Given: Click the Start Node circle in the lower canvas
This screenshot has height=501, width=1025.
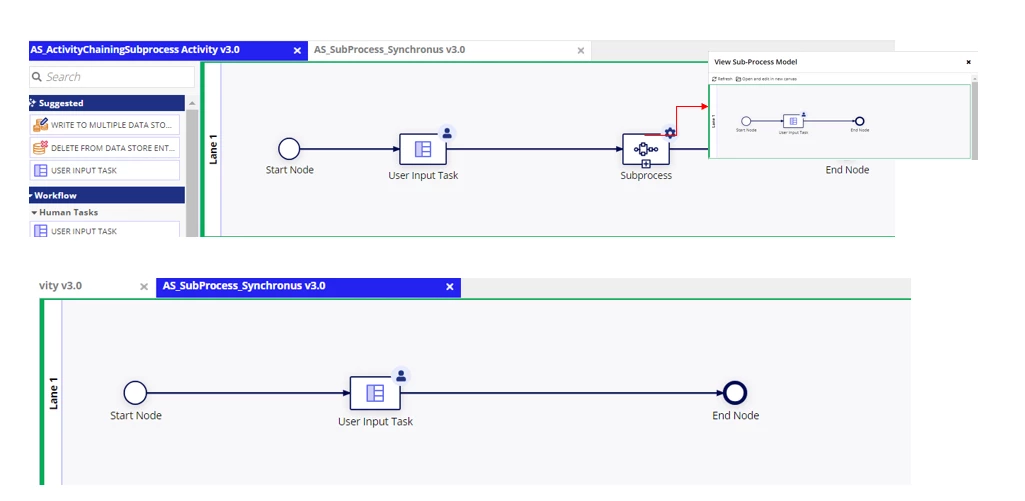Looking at the screenshot, I should click(135, 393).
